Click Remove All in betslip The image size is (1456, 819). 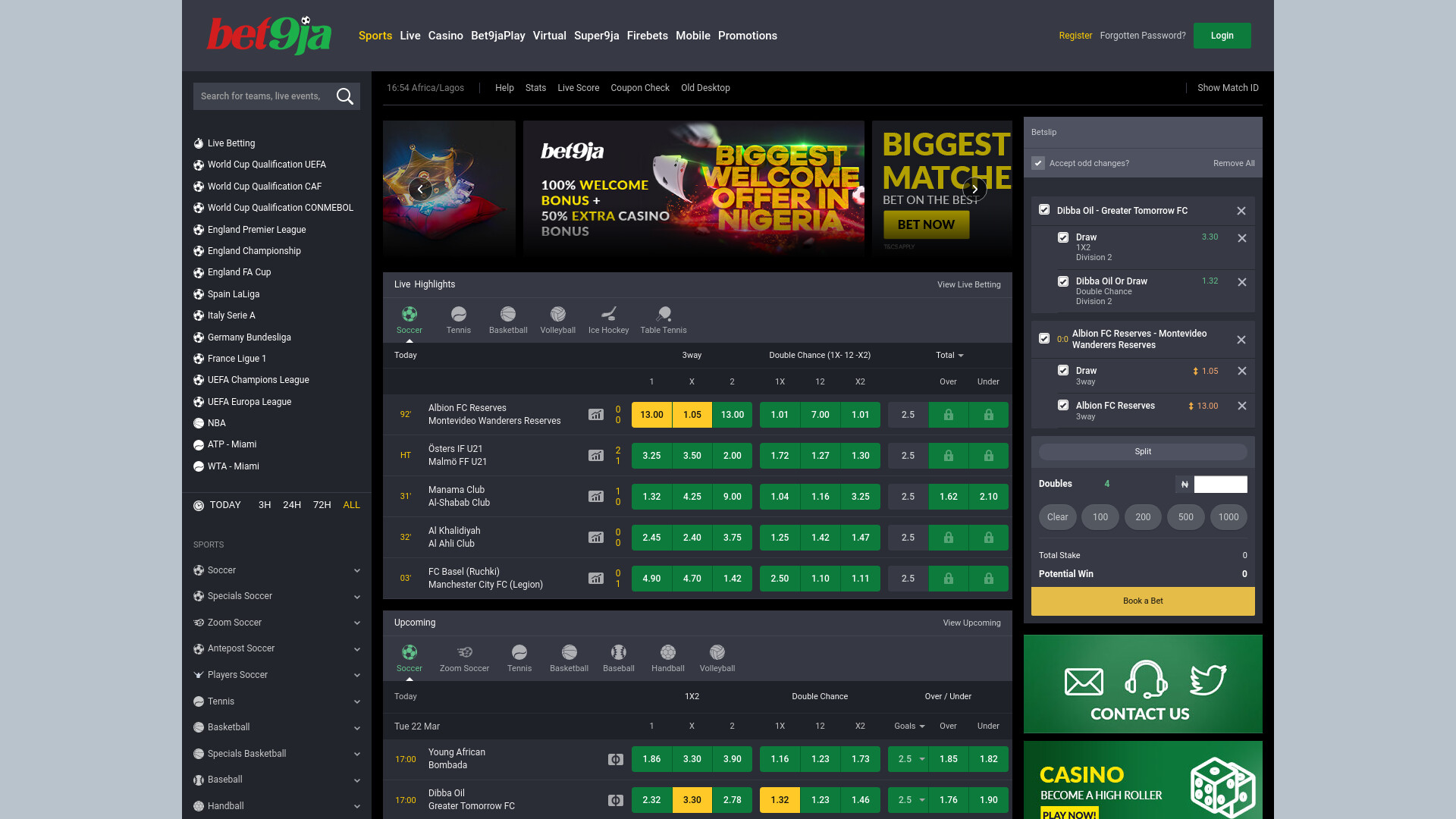1234,163
